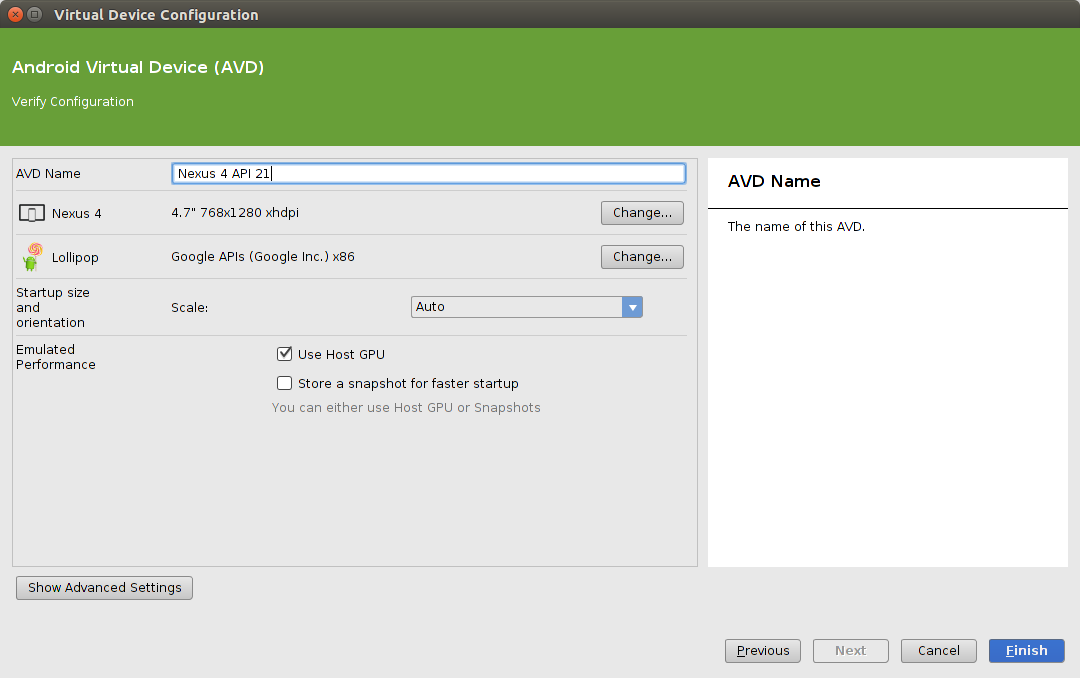
Task: Click the 'Android Virtual Device (AVD)' header title
Action: (x=138, y=68)
